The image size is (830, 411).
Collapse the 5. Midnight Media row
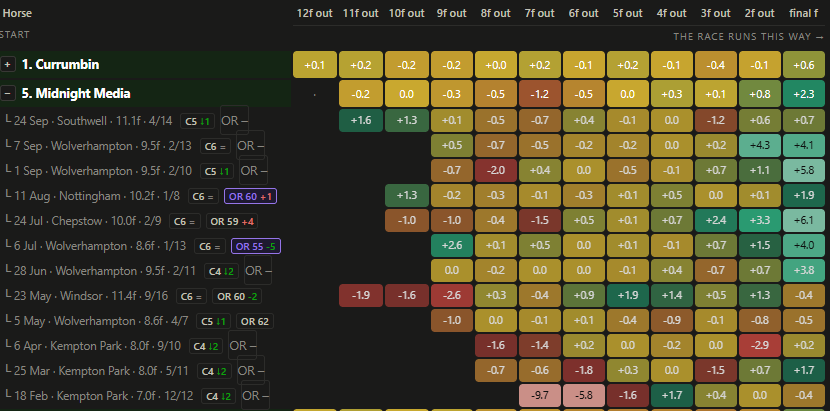[x=8, y=94]
